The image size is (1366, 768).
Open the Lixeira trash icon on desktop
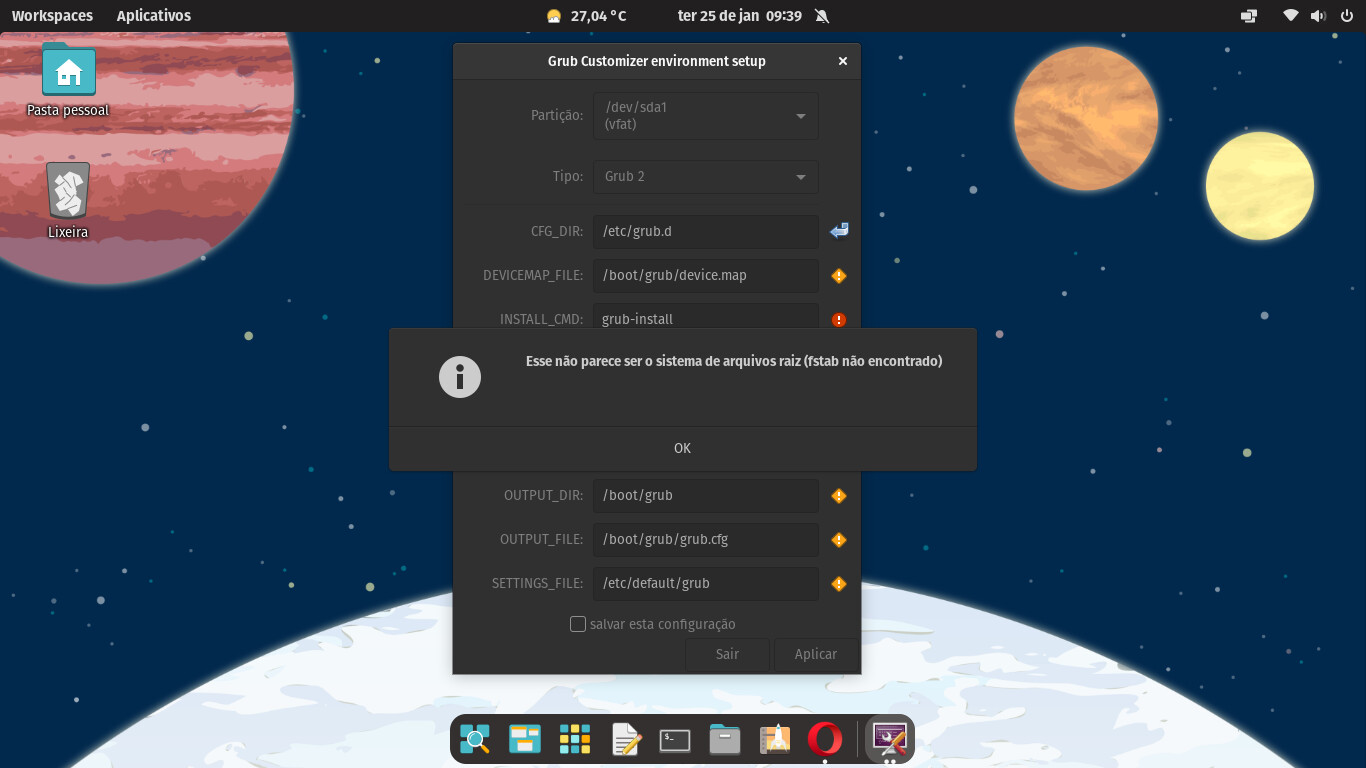[68, 191]
